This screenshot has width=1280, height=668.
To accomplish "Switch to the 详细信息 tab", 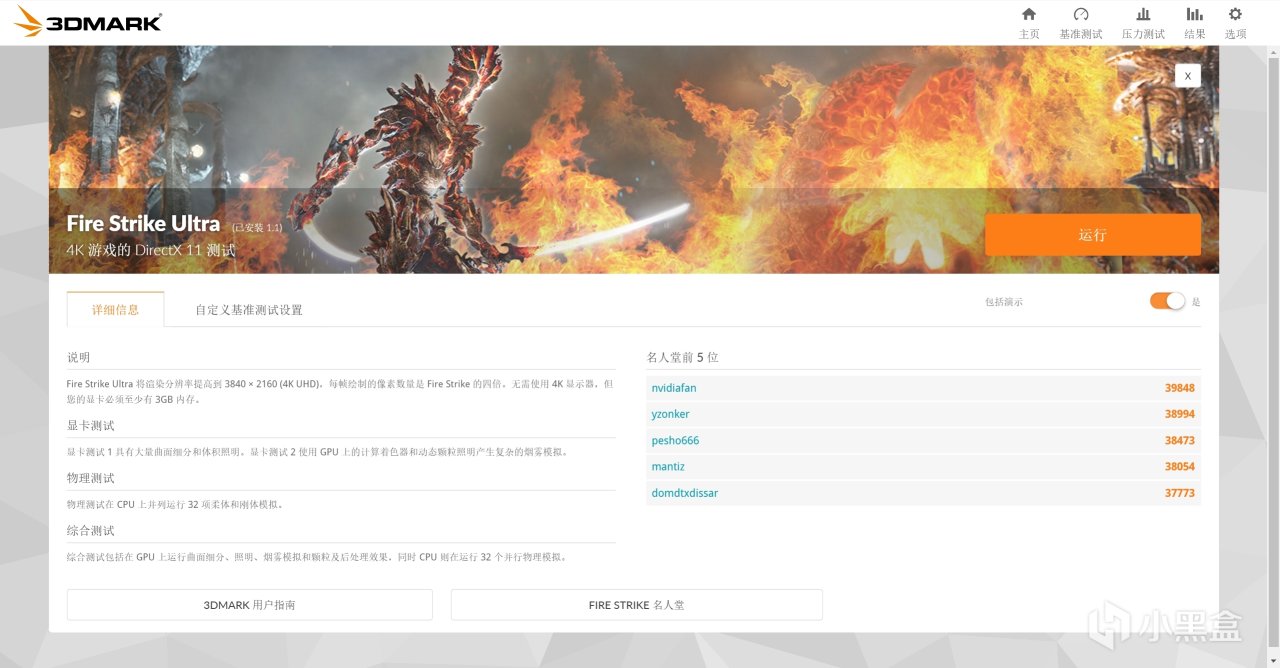I will pyautogui.click(x=115, y=309).
